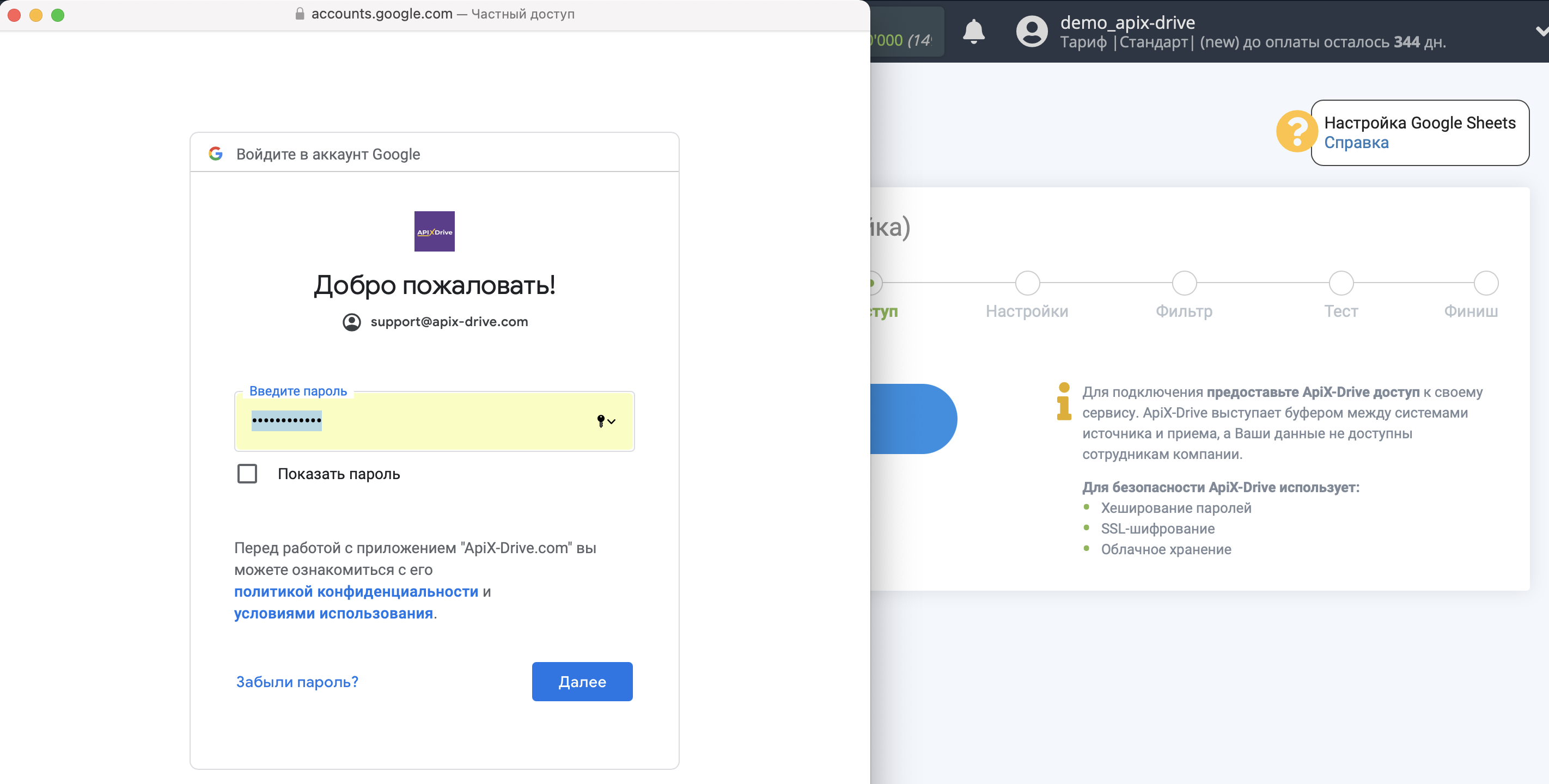Open условиями использования link
This screenshot has width=1549, height=784.
tap(334, 613)
